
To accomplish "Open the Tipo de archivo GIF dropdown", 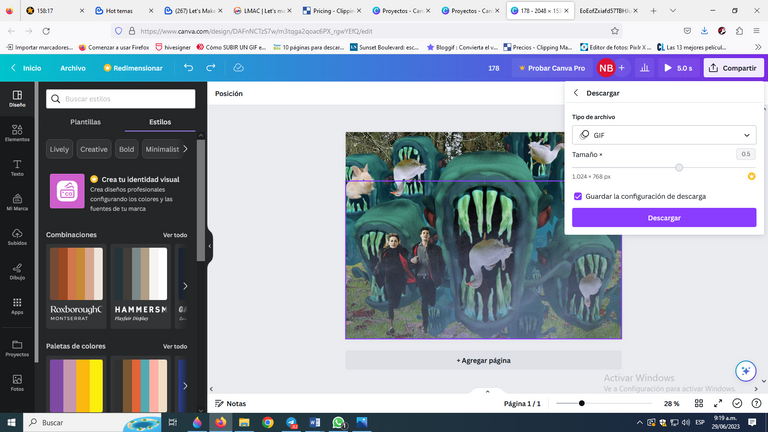I will point(664,135).
